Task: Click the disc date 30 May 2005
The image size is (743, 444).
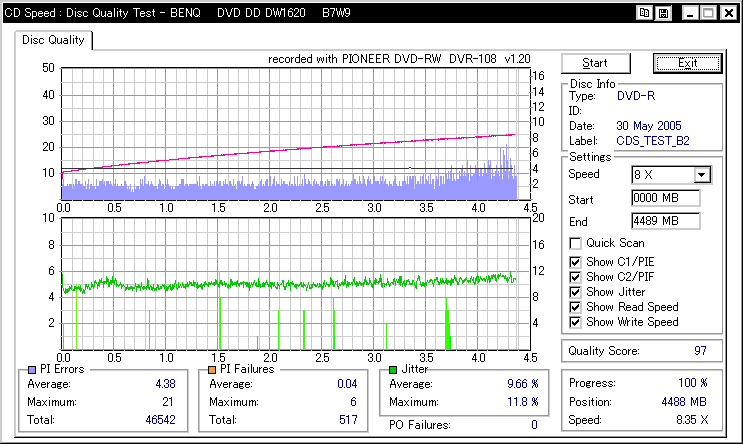Action: pos(649,126)
